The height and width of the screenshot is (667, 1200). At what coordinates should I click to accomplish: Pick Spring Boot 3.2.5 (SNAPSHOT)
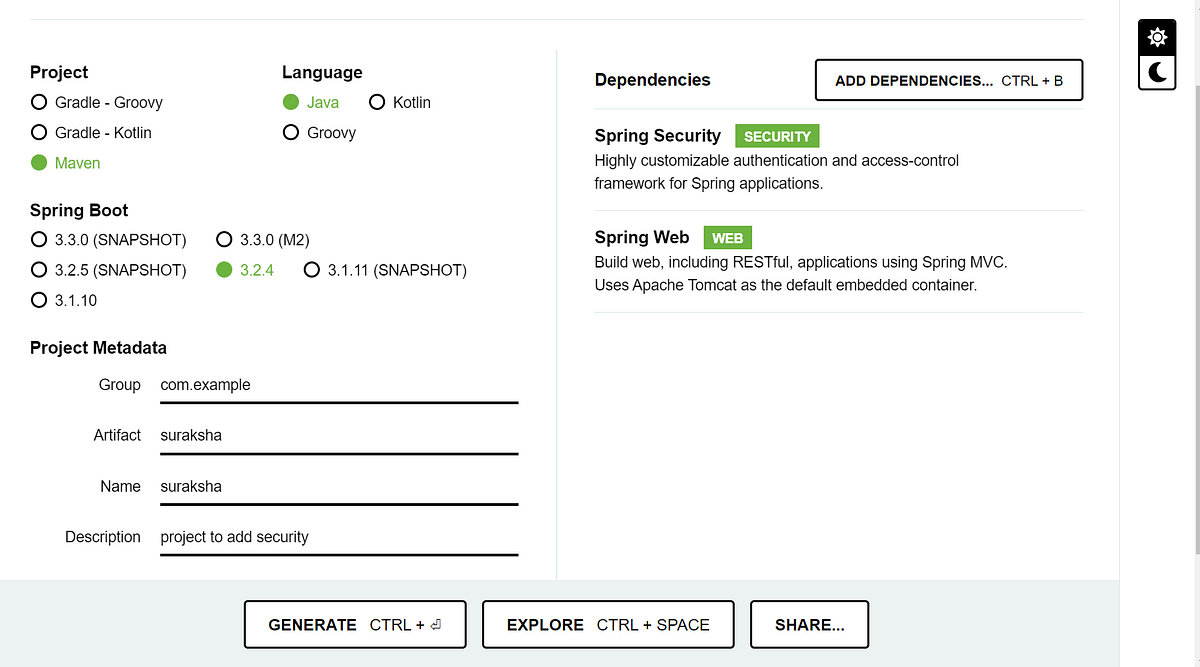point(38,269)
